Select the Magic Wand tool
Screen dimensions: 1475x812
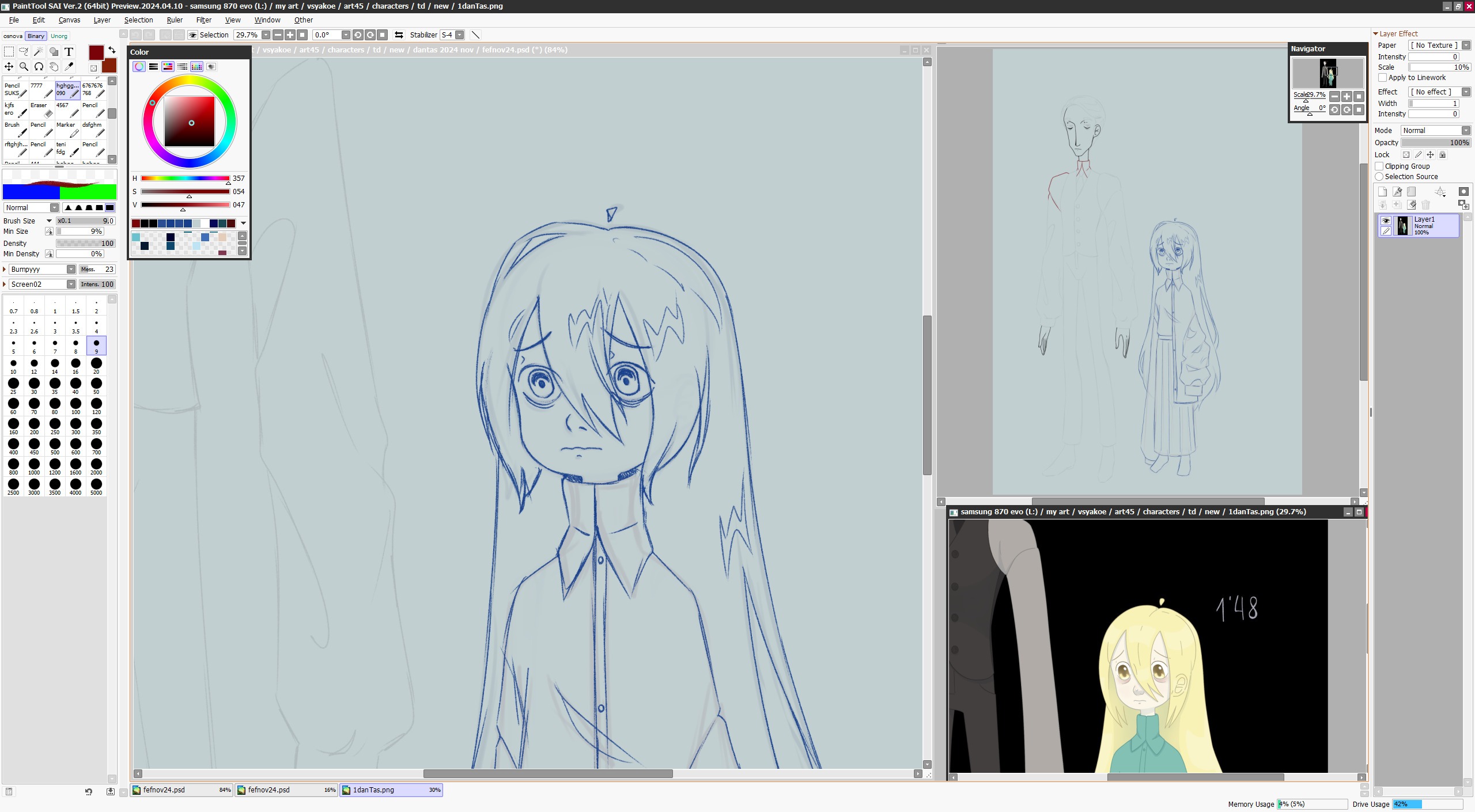tap(39, 52)
